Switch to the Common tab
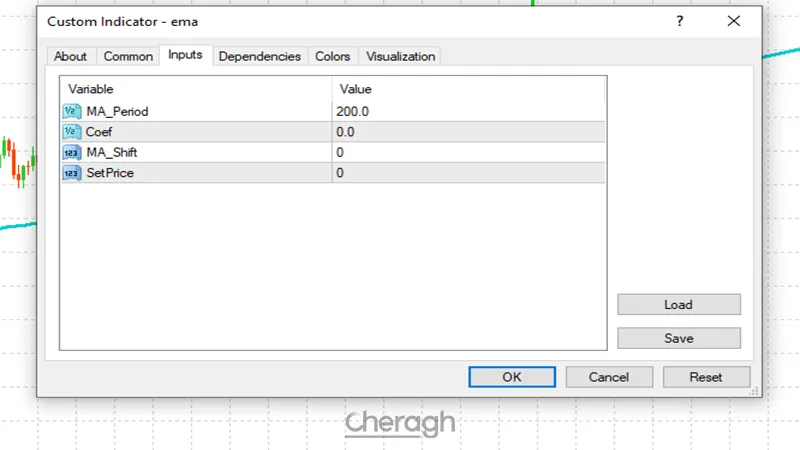 (128, 57)
